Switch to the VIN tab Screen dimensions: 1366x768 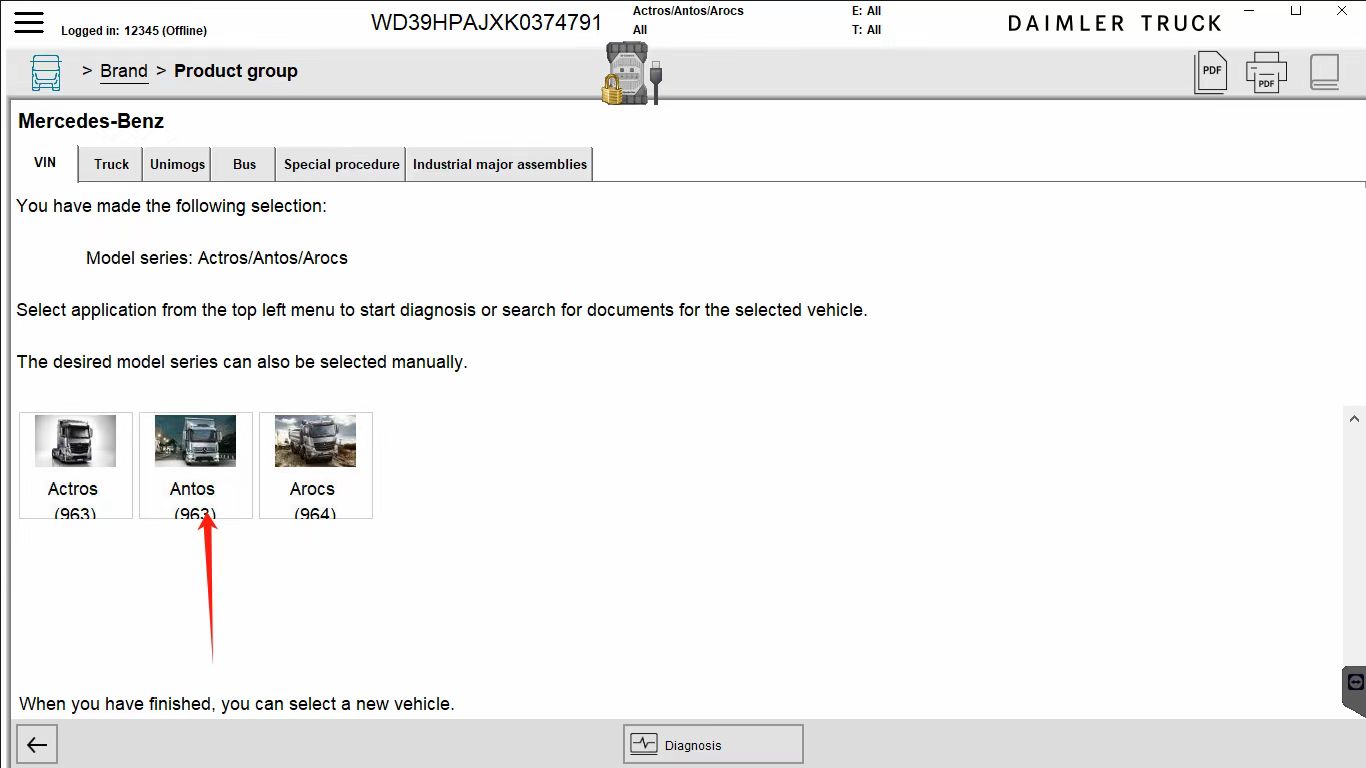tap(45, 163)
